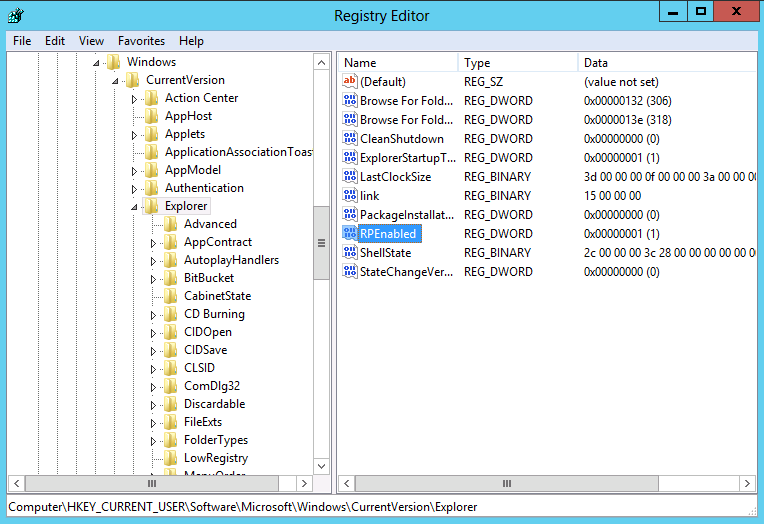Click the data value 0x0000013e (318)

628,120
